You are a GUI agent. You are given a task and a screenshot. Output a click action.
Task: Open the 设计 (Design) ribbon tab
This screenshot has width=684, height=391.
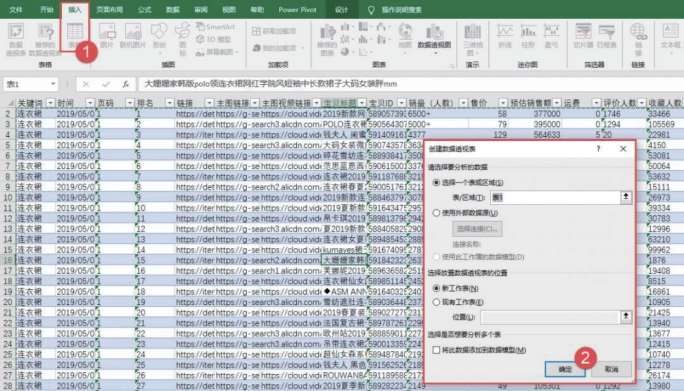pyautogui.click(x=342, y=10)
